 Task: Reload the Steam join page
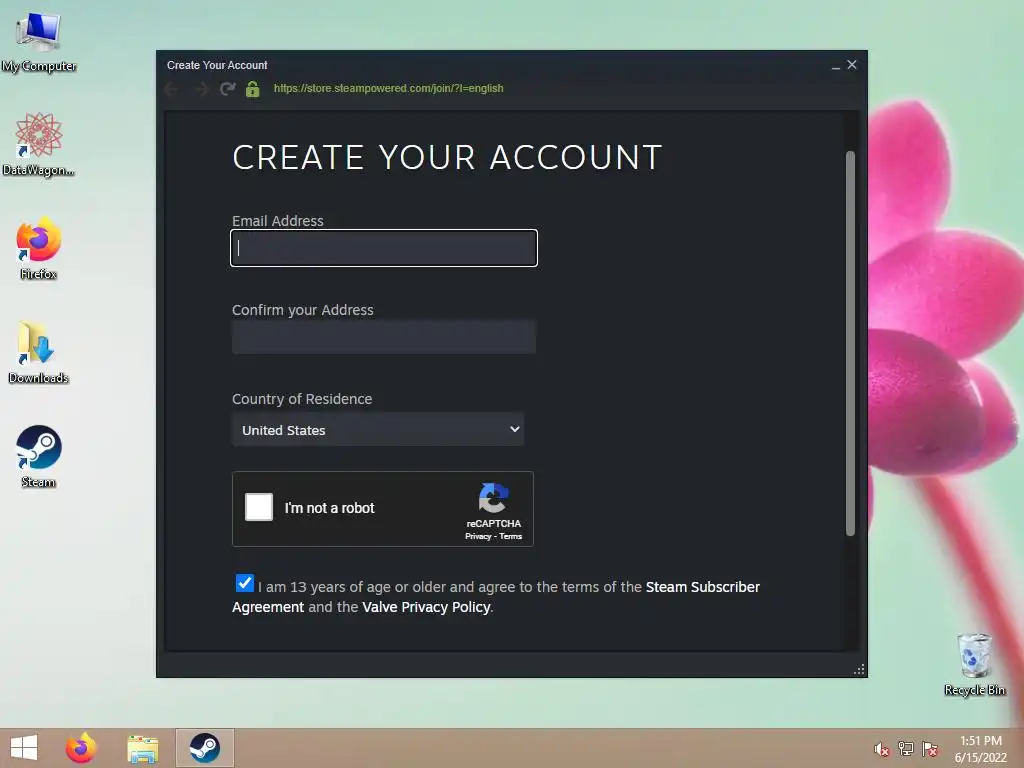[227, 89]
